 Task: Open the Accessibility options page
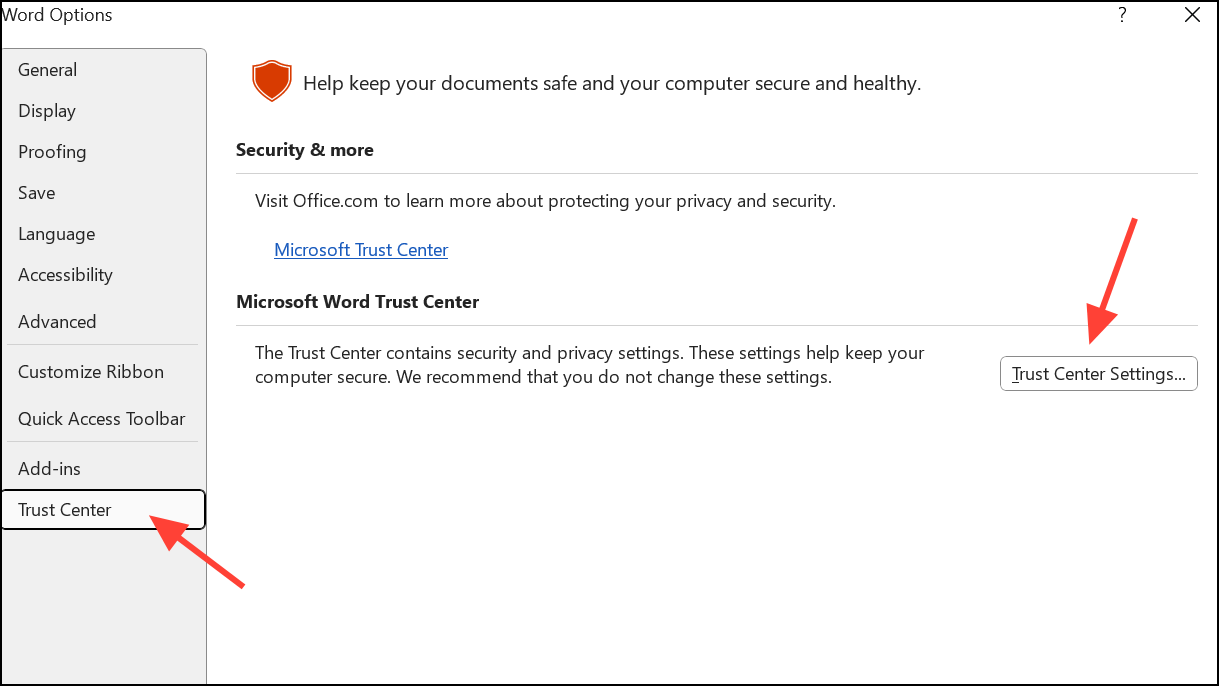[x=65, y=274]
